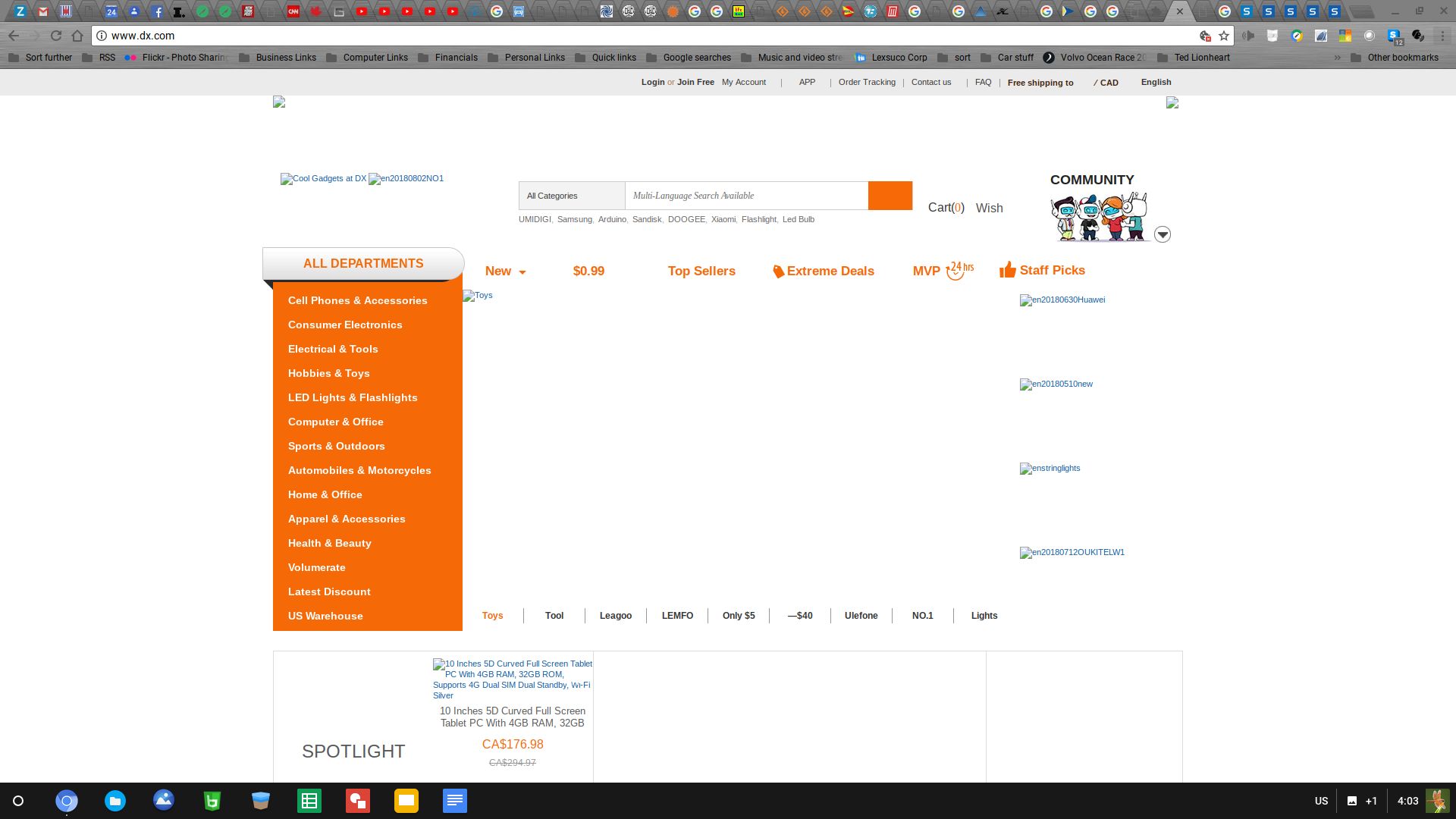Image resolution: width=1456 pixels, height=819 pixels.
Task: Click the Join Free link
Action: pyautogui.click(x=695, y=82)
